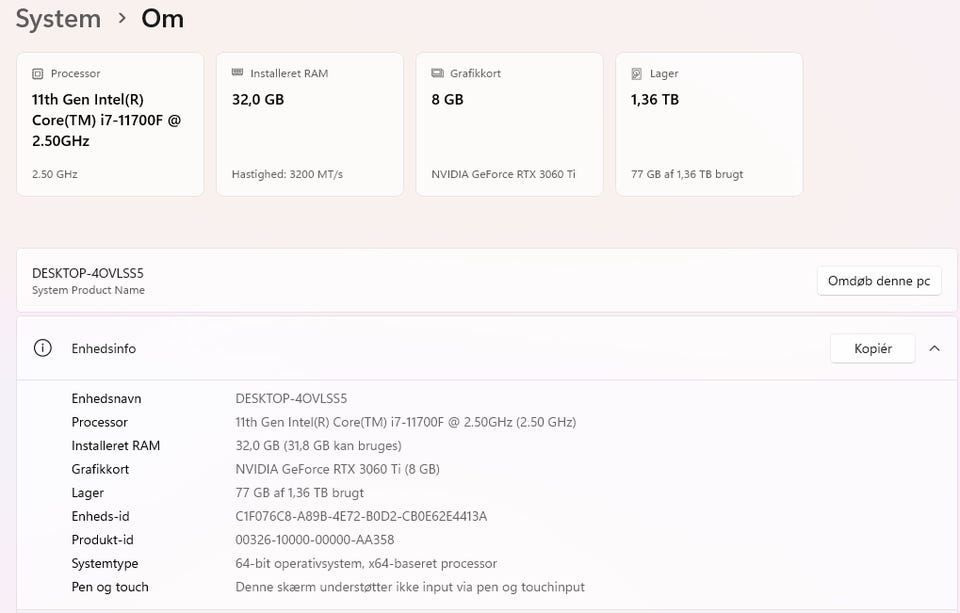Select the Pen og touch value text
This screenshot has width=960, height=613.
tap(410, 587)
